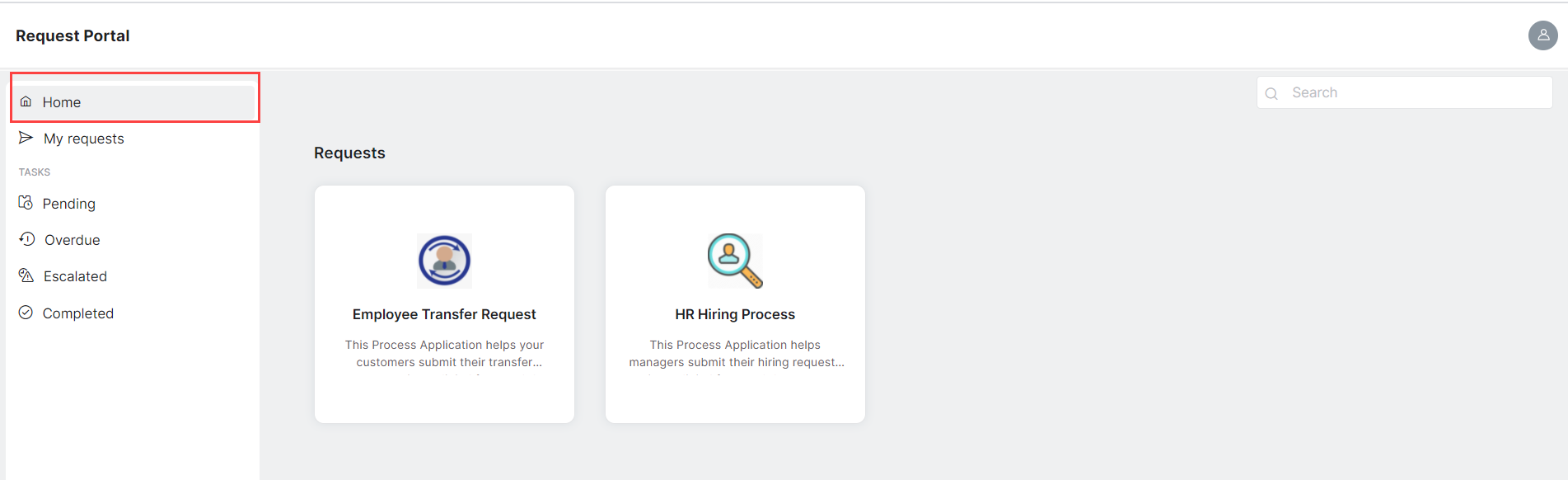The width and height of the screenshot is (1568, 480).
Task: Open the Completed tasks list
Action: (x=77, y=313)
